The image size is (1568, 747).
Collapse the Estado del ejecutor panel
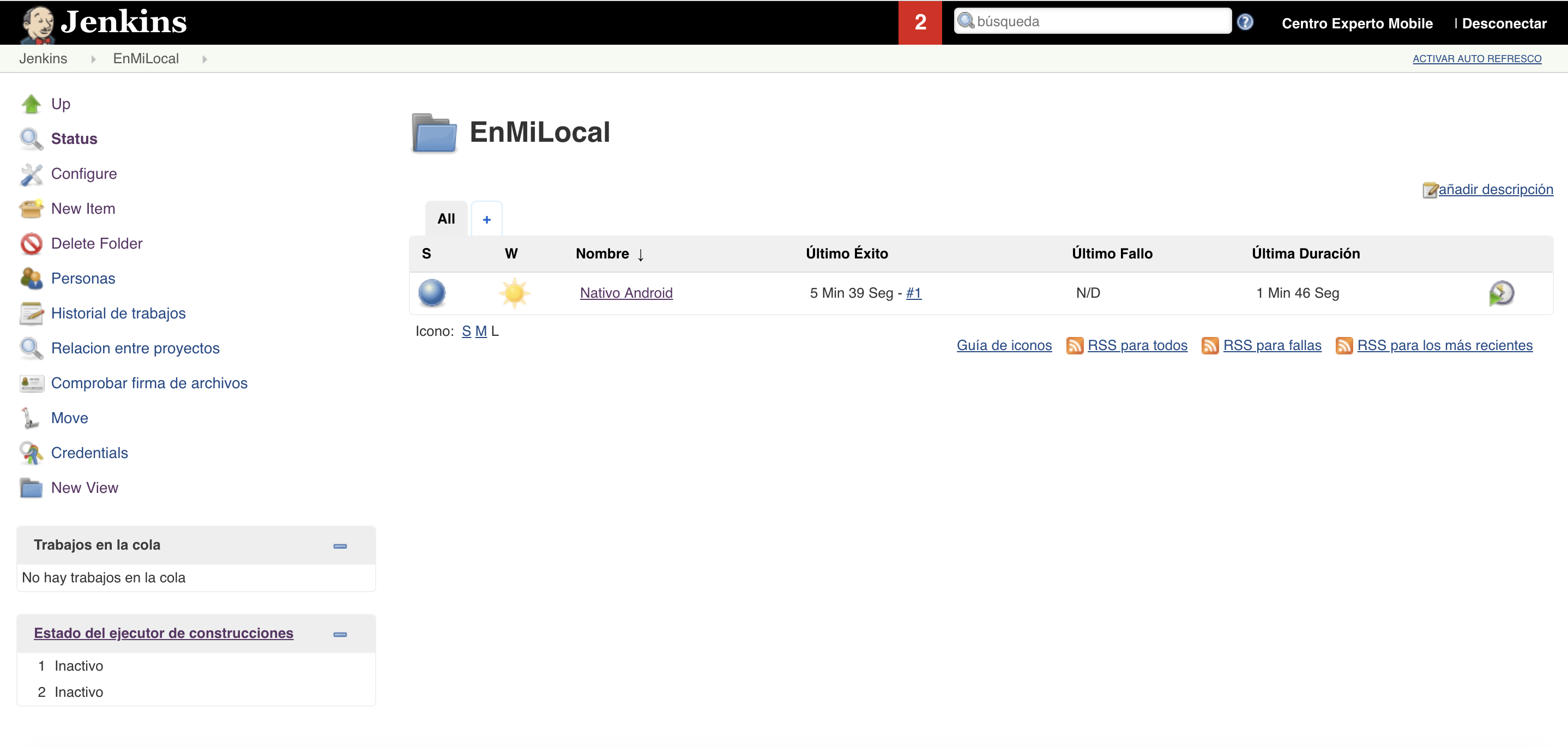click(x=341, y=634)
